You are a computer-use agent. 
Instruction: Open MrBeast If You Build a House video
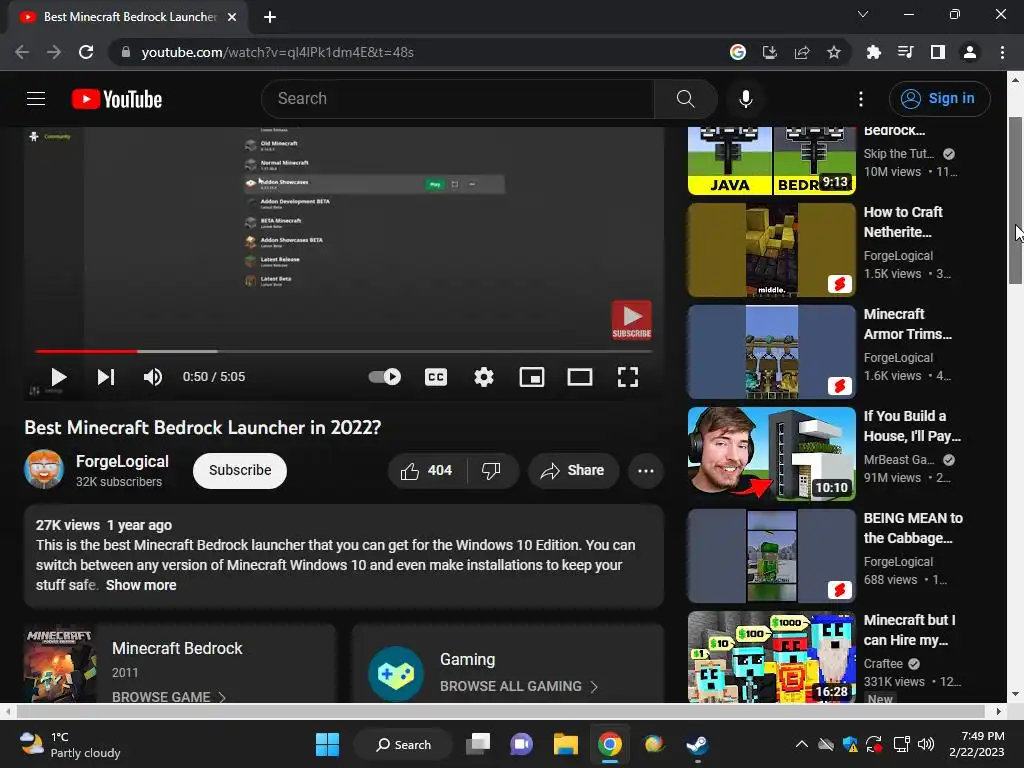coord(771,454)
